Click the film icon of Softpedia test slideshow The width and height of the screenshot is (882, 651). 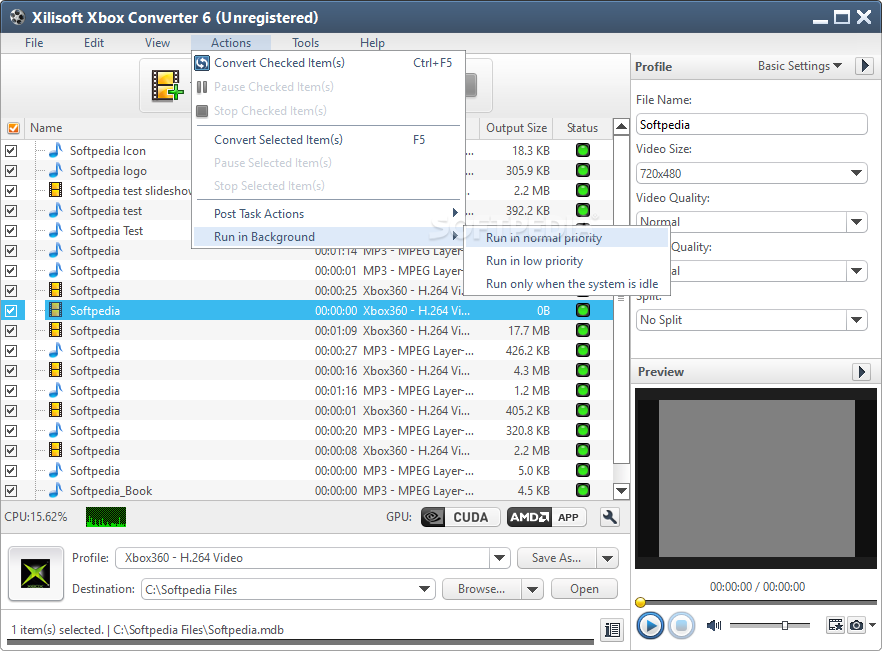click(x=56, y=190)
